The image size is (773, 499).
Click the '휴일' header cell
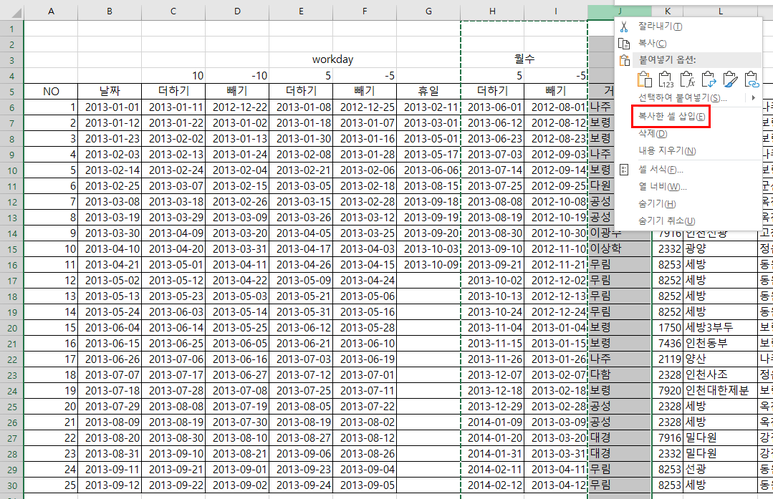tap(428, 91)
